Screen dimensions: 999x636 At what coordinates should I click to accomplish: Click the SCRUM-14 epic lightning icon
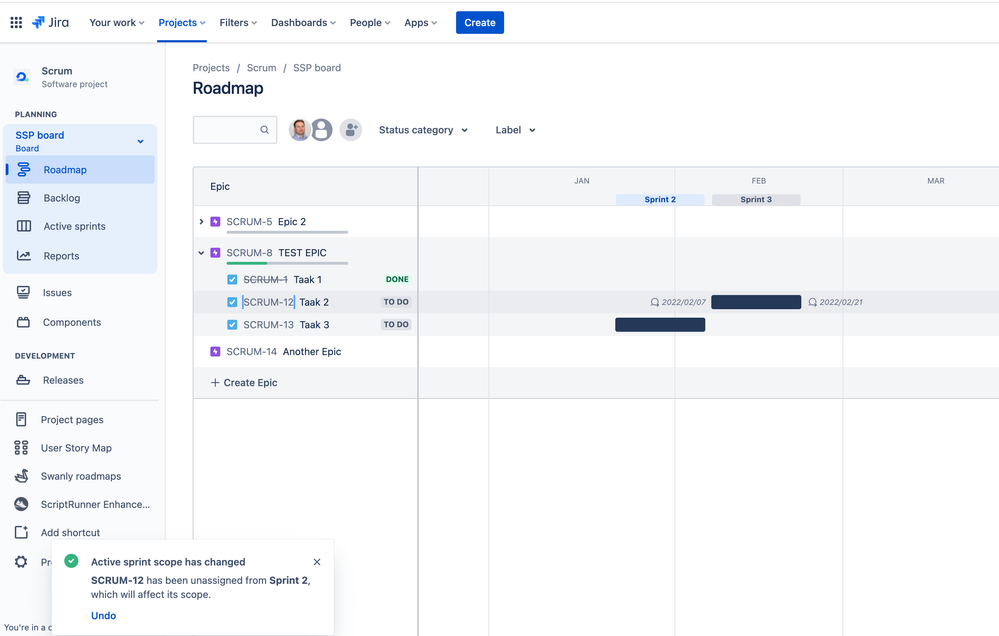click(215, 352)
